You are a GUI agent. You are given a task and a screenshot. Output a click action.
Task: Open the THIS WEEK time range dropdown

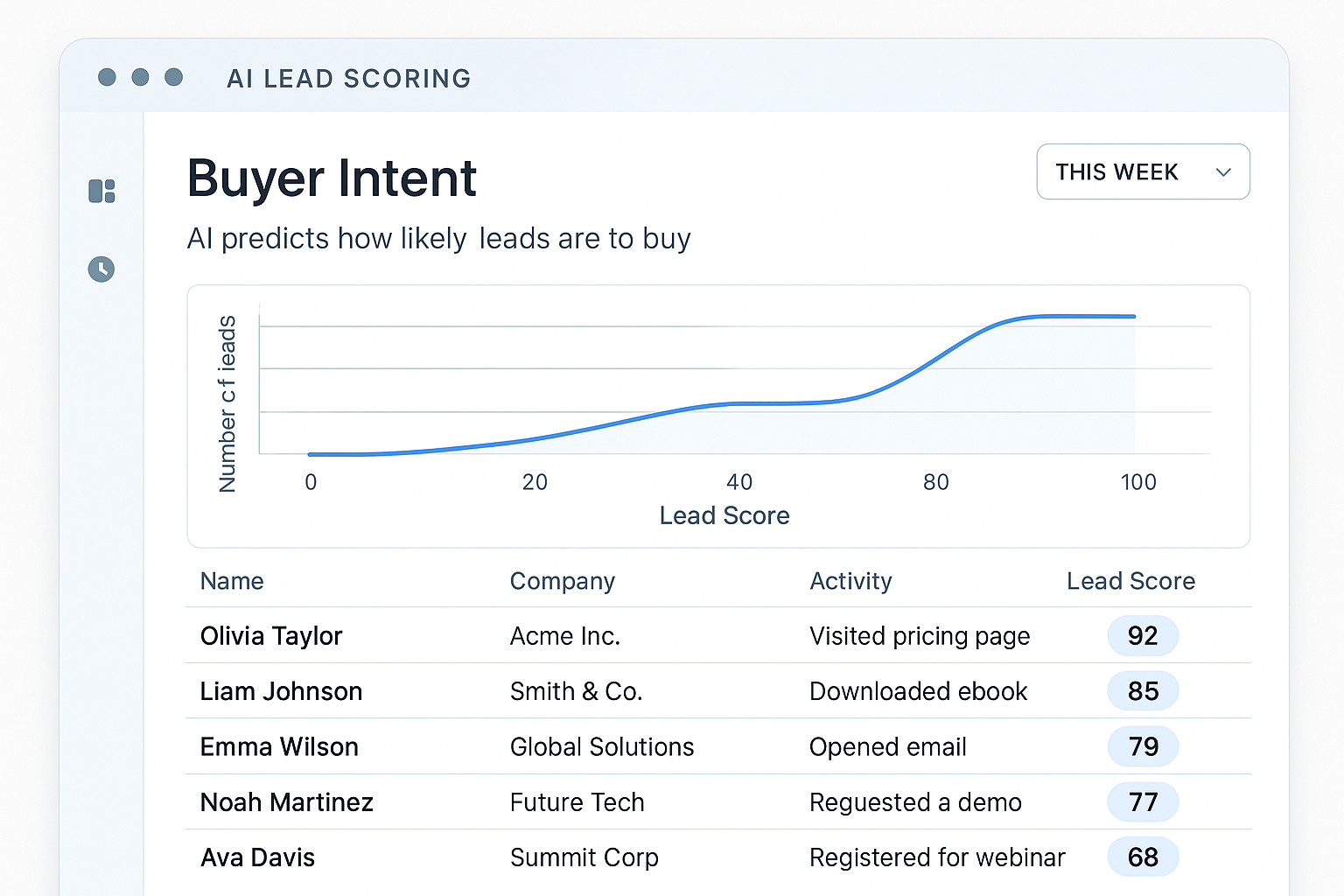pos(1143,171)
